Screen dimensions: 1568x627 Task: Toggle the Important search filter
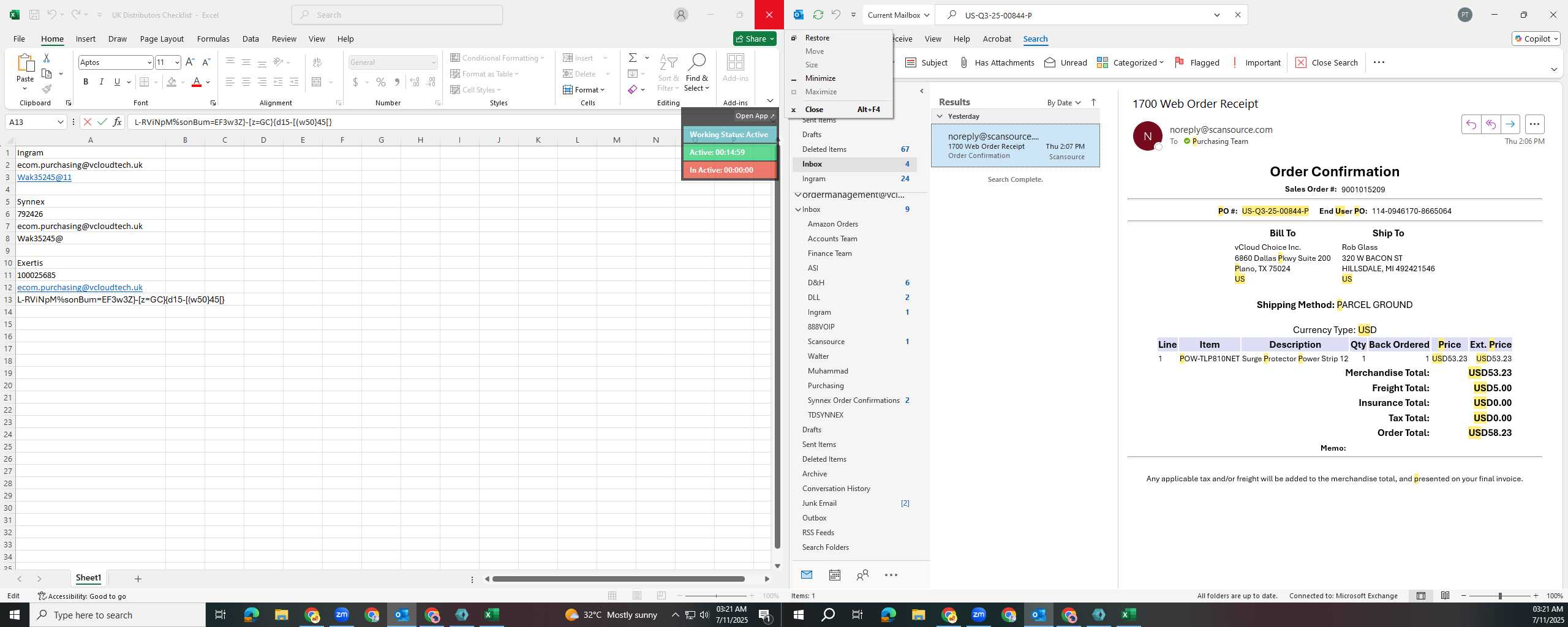coord(1255,62)
